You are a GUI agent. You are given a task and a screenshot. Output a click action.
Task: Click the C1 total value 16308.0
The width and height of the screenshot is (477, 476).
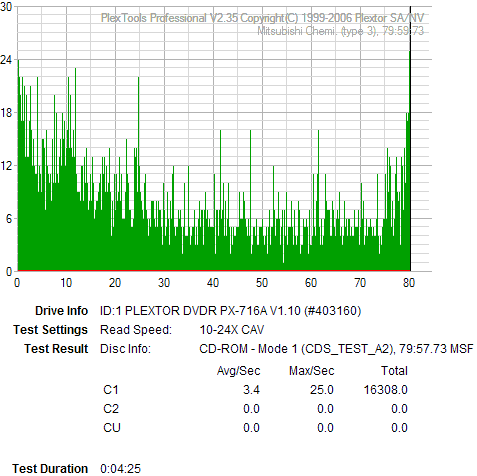pos(385,390)
